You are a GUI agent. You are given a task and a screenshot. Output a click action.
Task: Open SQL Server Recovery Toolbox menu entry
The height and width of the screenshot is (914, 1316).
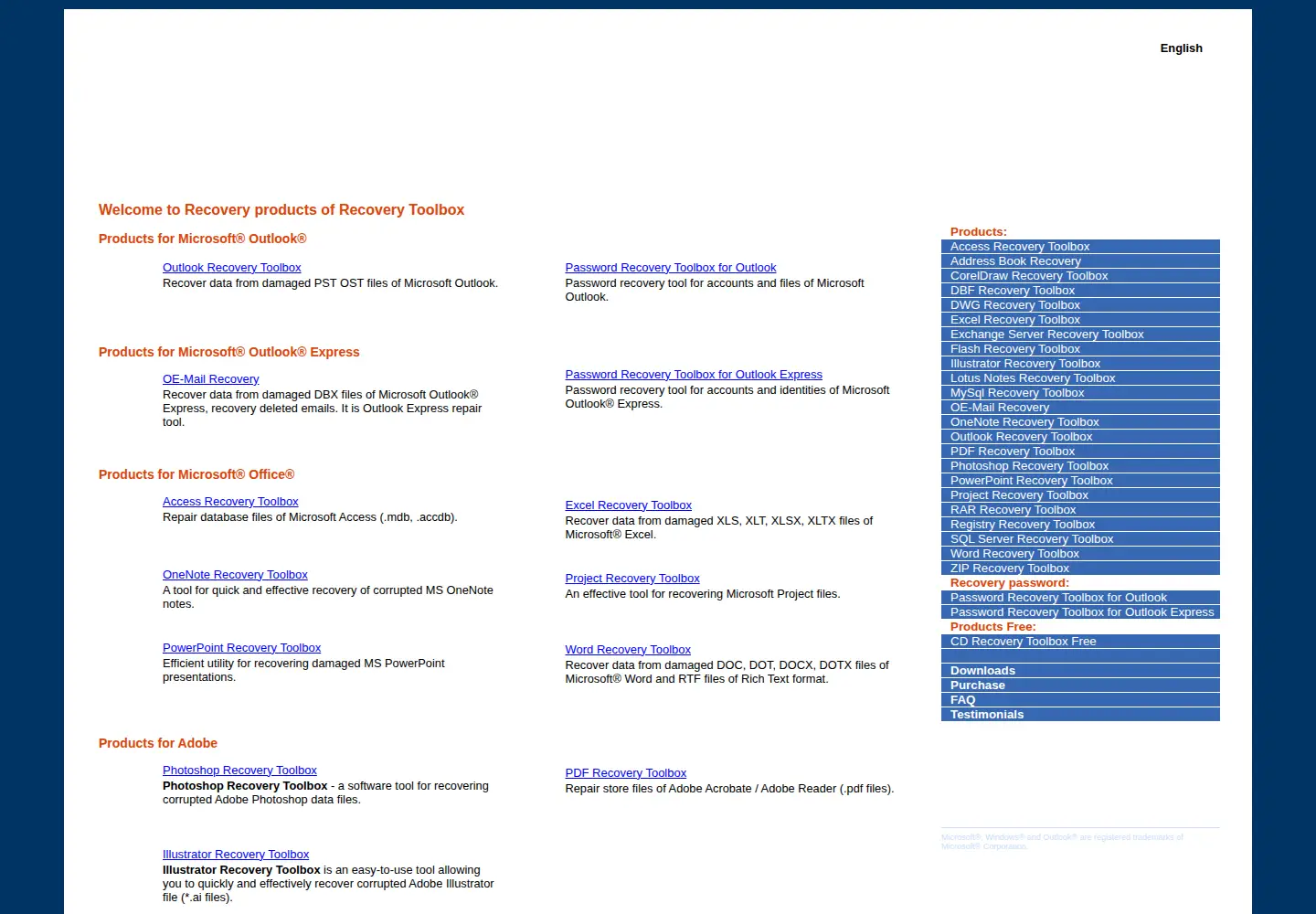click(x=1080, y=539)
